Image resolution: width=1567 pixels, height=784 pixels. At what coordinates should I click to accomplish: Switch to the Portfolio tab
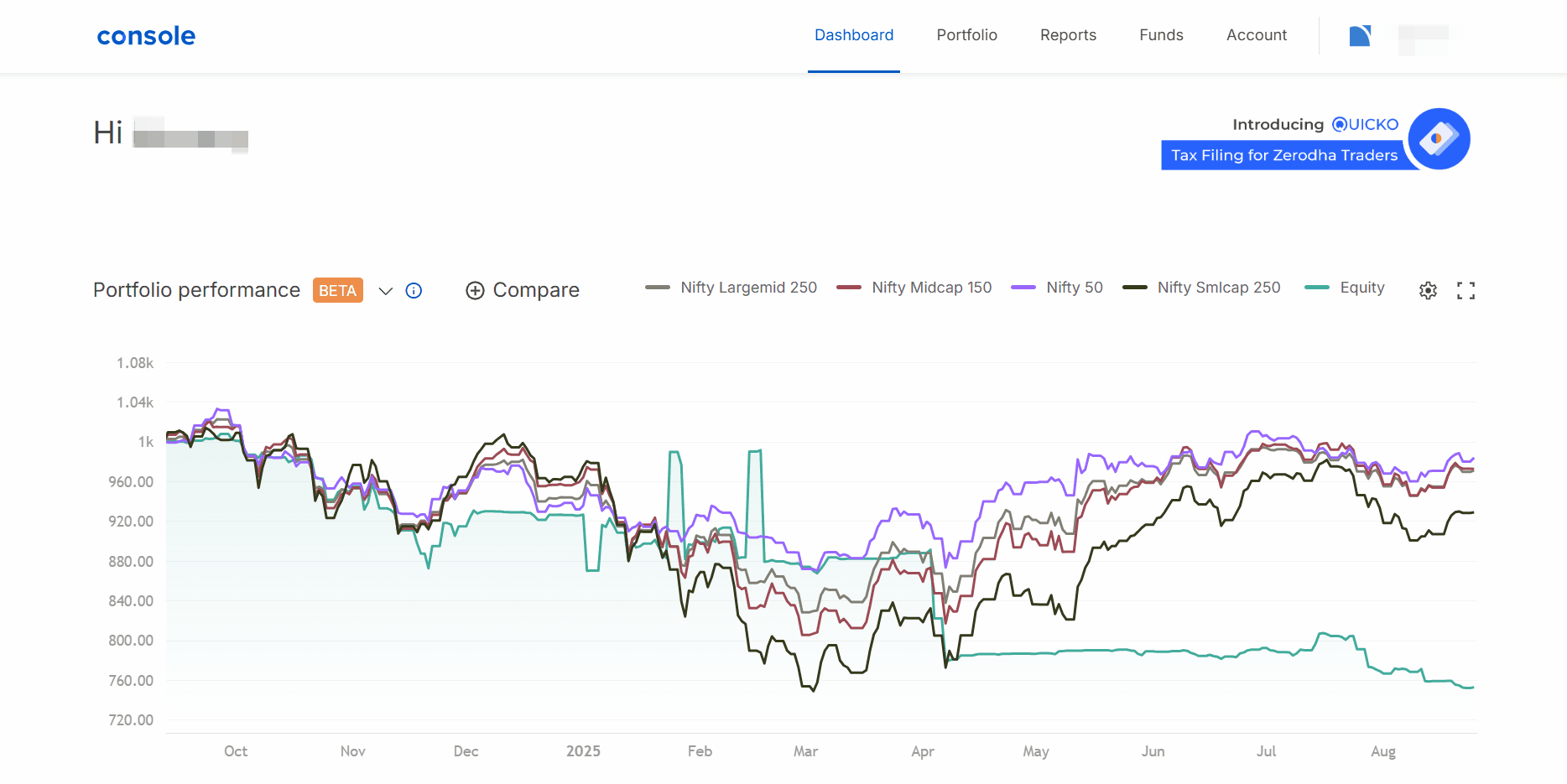(x=966, y=35)
